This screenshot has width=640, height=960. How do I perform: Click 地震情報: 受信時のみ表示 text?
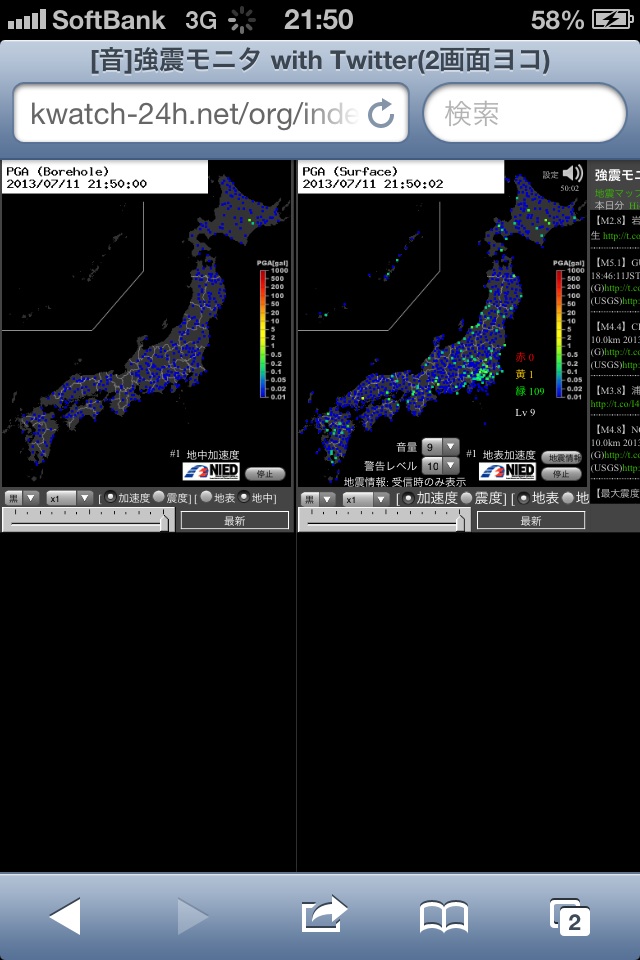coord(405,482)
